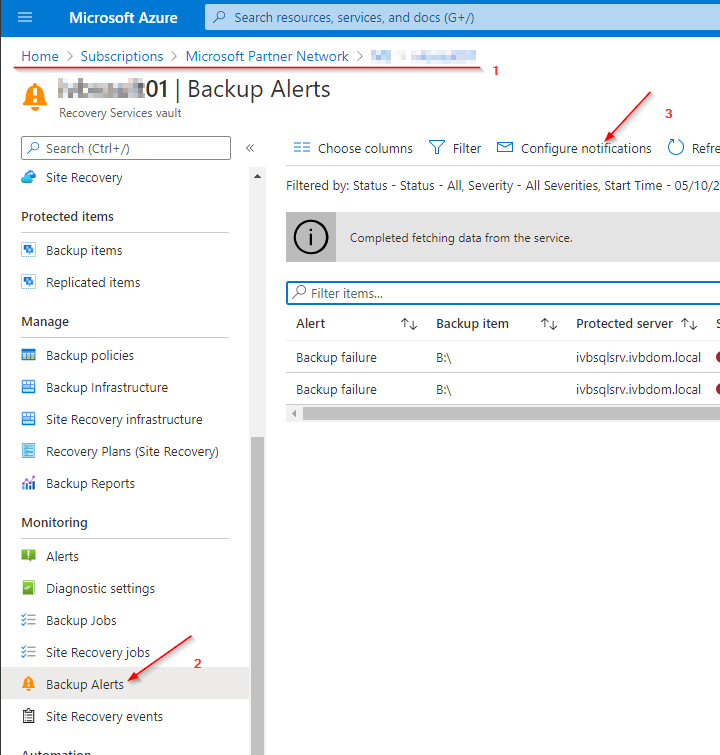Collapse the sidebar with the double-chevron button
This screenshot has height=755, width=720.
tap(250, 148)
